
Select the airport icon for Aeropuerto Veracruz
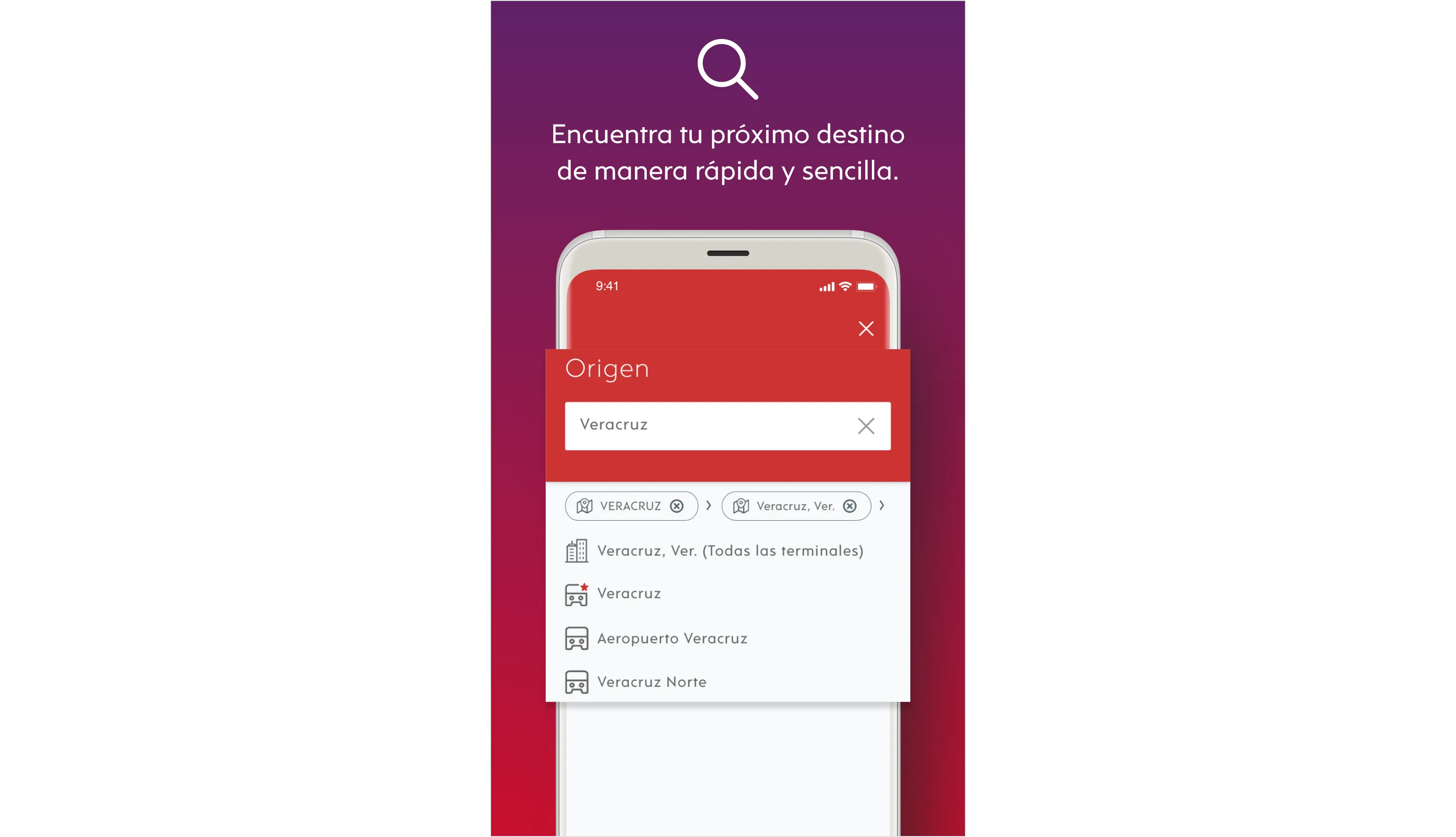[577, 637]
